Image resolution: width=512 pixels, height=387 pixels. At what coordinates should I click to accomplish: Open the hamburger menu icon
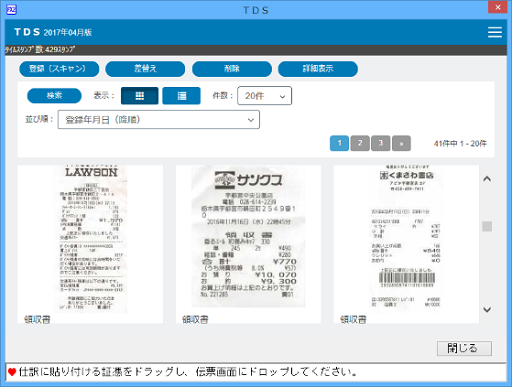coord(495,32)
